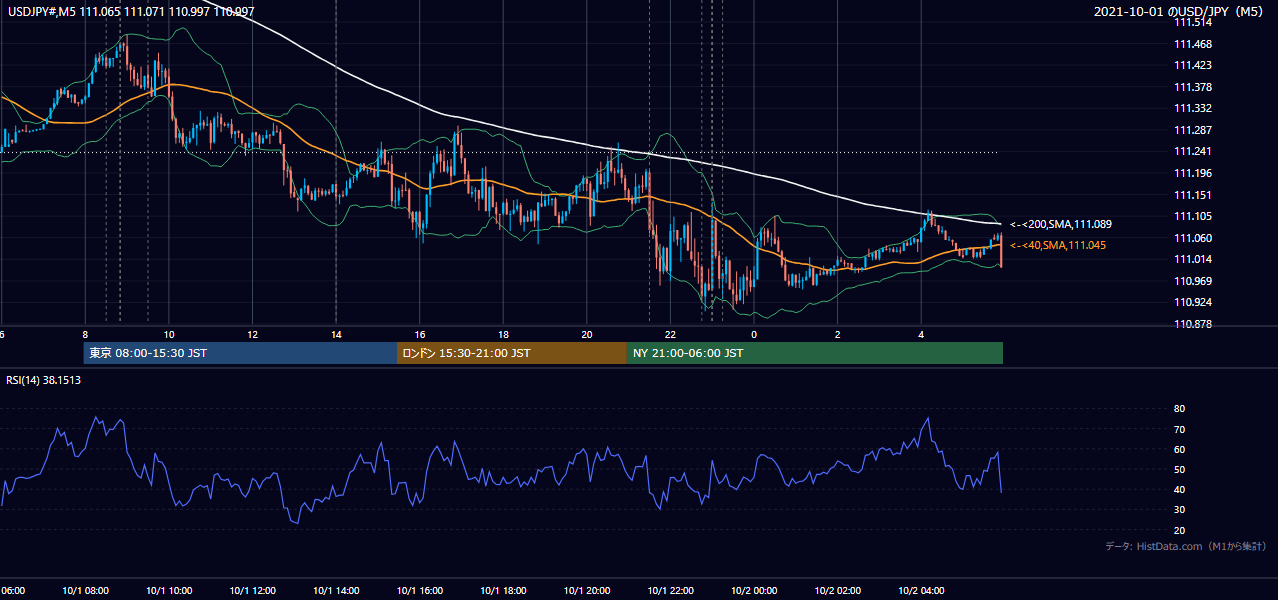The image size is (1278, 600).
Task: Click the 10/1 14:00 time axis label
Action: pos(336,591)
